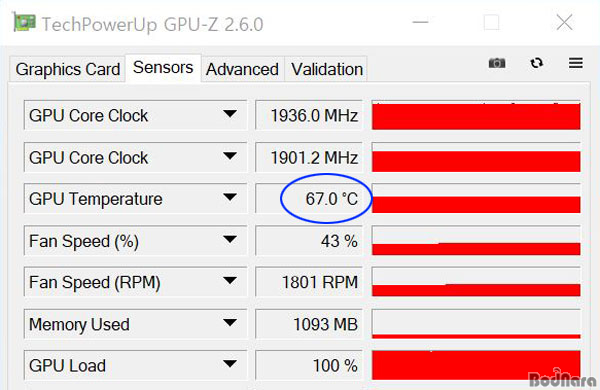The width and height of the screenshot is (600, 390).
Task: Open the hamburger menu icon
Action: click(x=576, y=63)
